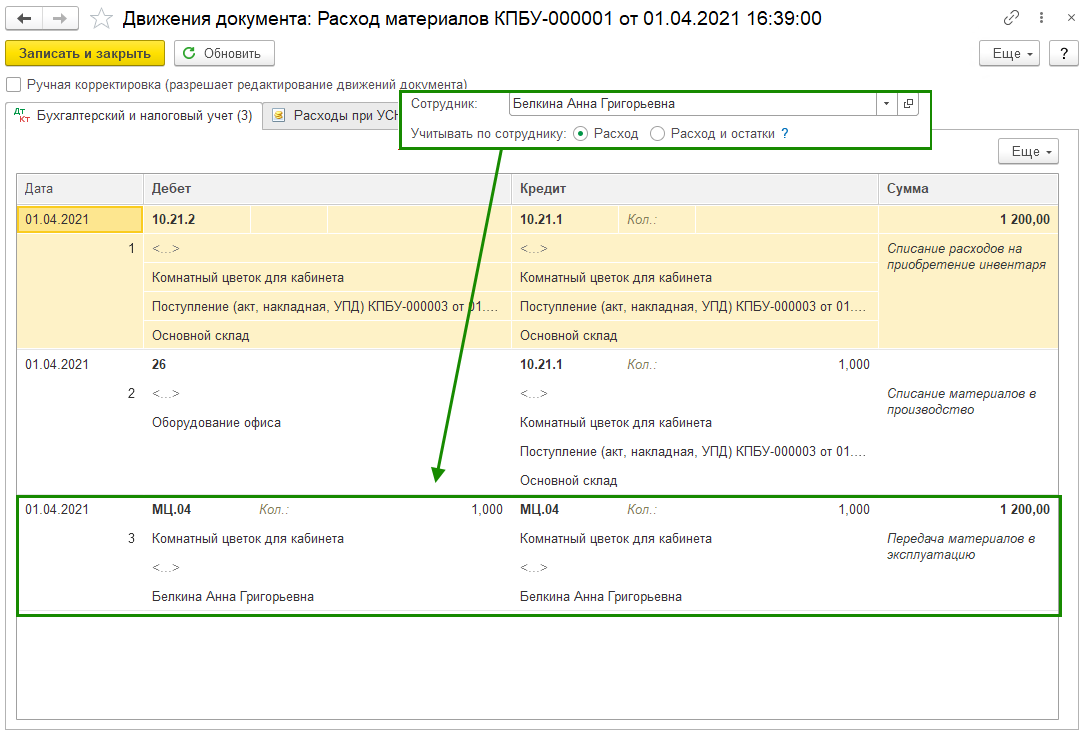This screenshot has height=733, width=1080.
Task: Open the question mark help button
Action: click(x=1062, y=54)
